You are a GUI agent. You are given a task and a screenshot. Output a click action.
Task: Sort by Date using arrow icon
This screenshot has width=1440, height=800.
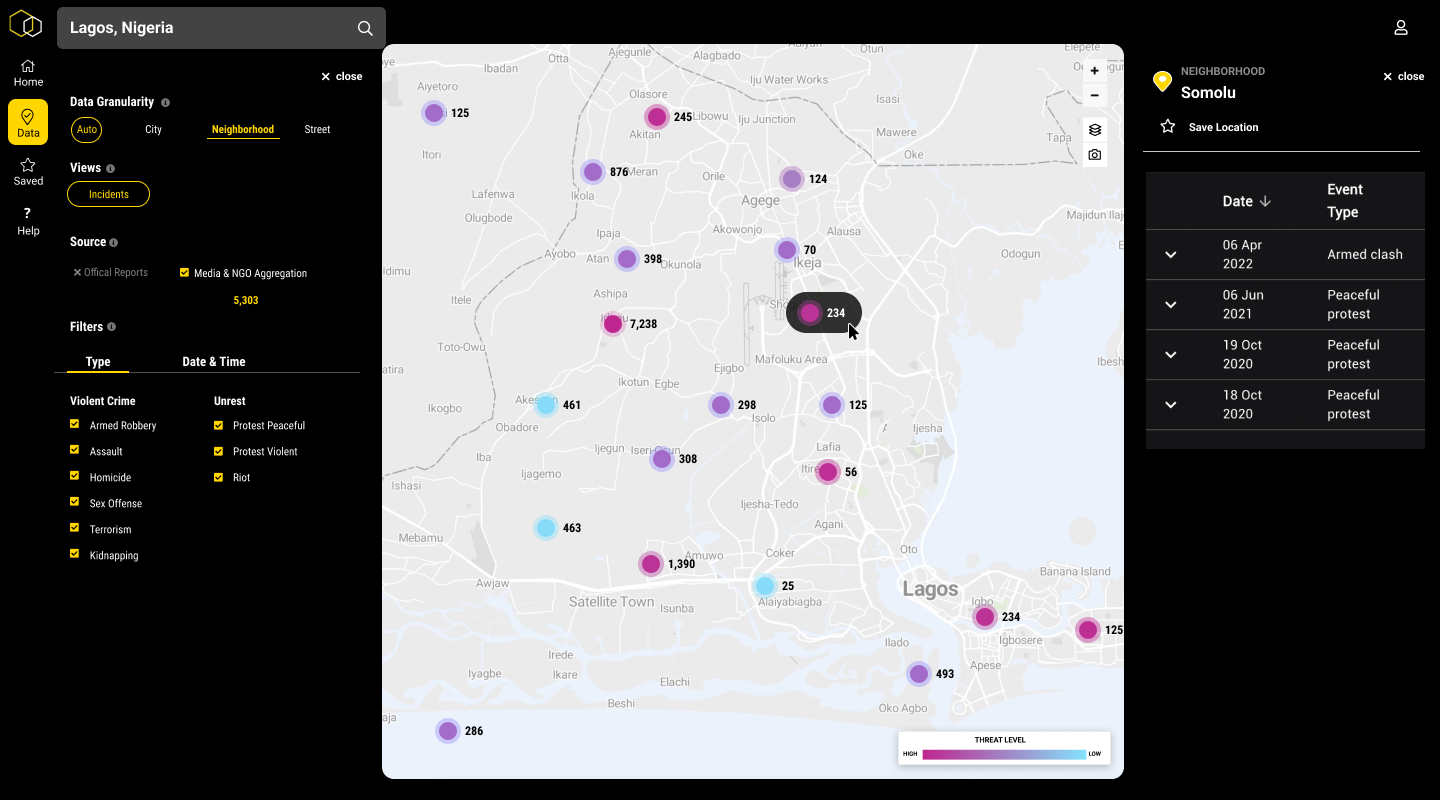1265,201
